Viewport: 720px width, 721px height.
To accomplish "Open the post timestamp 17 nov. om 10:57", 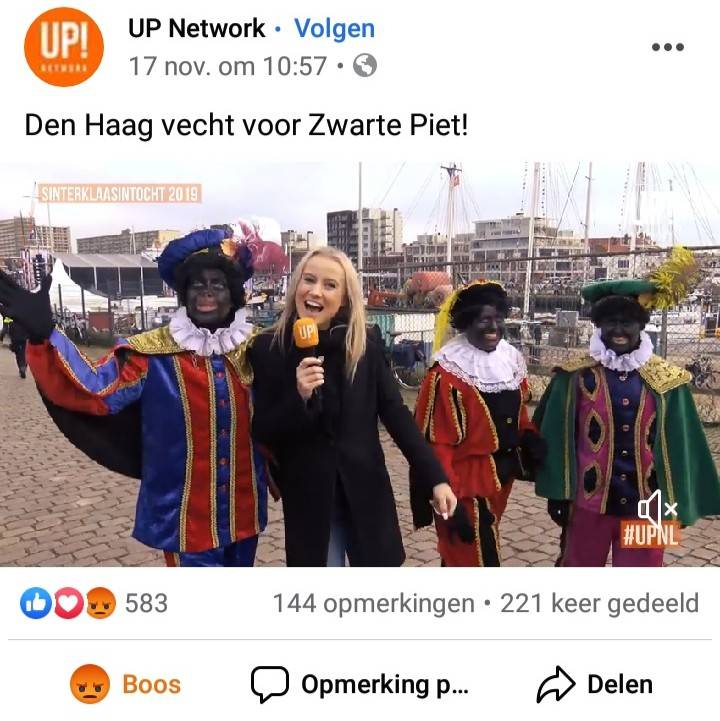I will [x=228, y=66].
